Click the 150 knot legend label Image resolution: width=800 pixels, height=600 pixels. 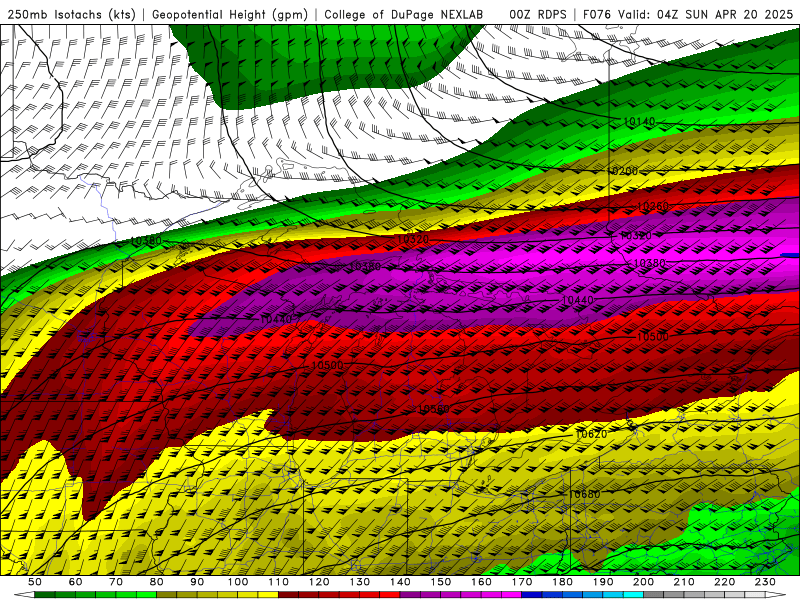(x=441, y=582)
